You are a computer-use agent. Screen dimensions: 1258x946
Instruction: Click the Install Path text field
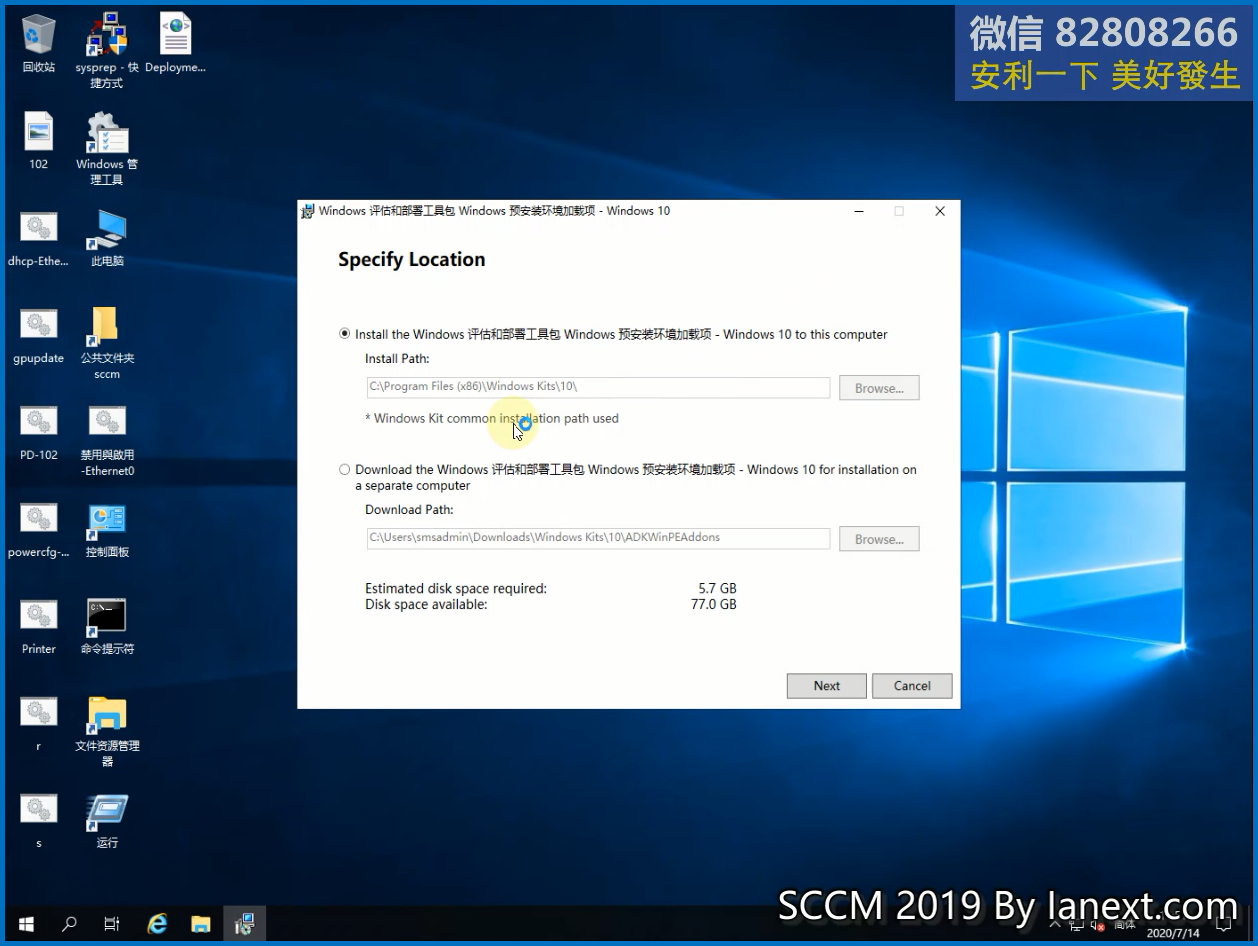click(x=598, y=387)
